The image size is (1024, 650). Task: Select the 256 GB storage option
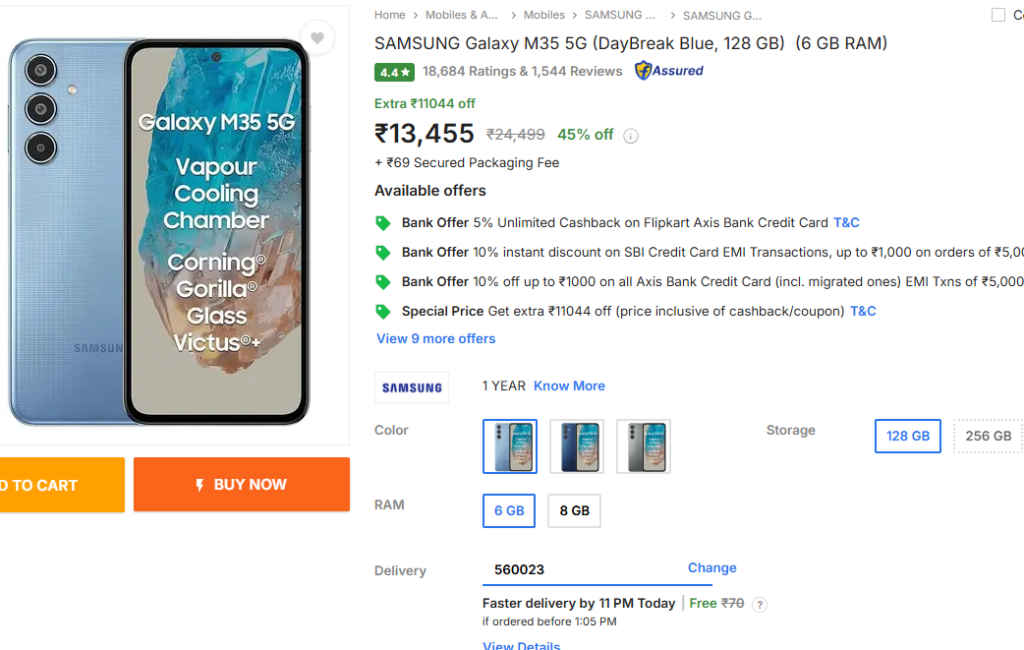pyautogui.click(x=988, y=436)
